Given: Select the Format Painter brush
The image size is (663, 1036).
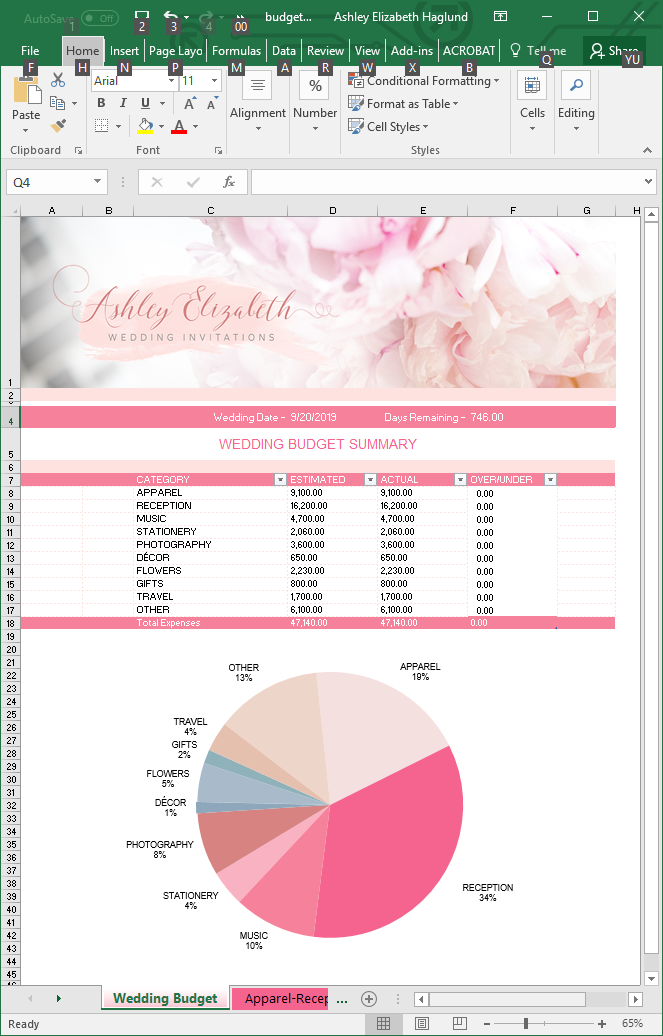Looking at the screenshot, I should [x=58, y=126].
